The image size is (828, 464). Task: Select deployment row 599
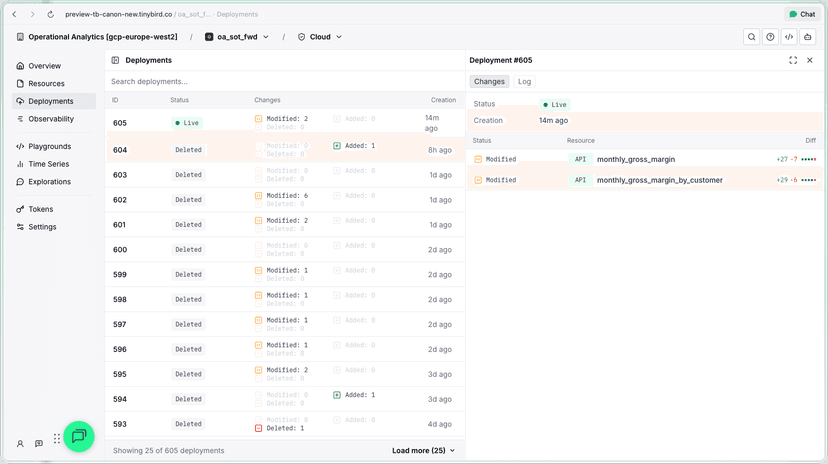pyautogui.click(x=285, y=274)
